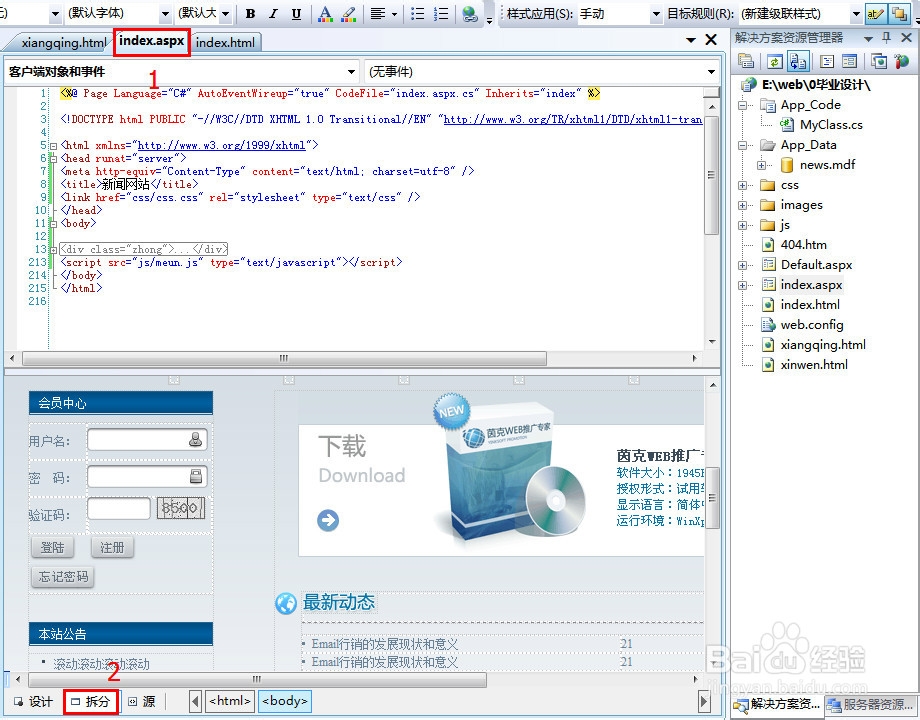Click the 忘记密码 button
The image size is (920, 720).
click(63, 577)
